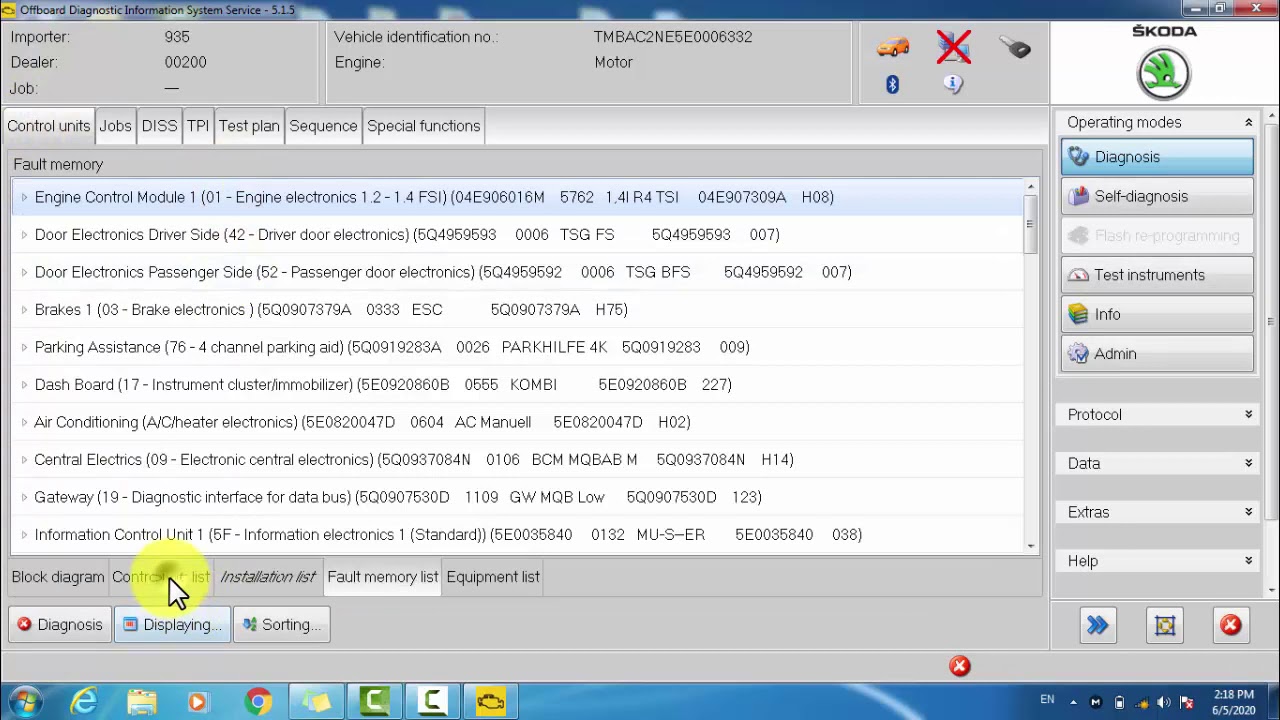Click the red exit icon button

[1230, 626]
